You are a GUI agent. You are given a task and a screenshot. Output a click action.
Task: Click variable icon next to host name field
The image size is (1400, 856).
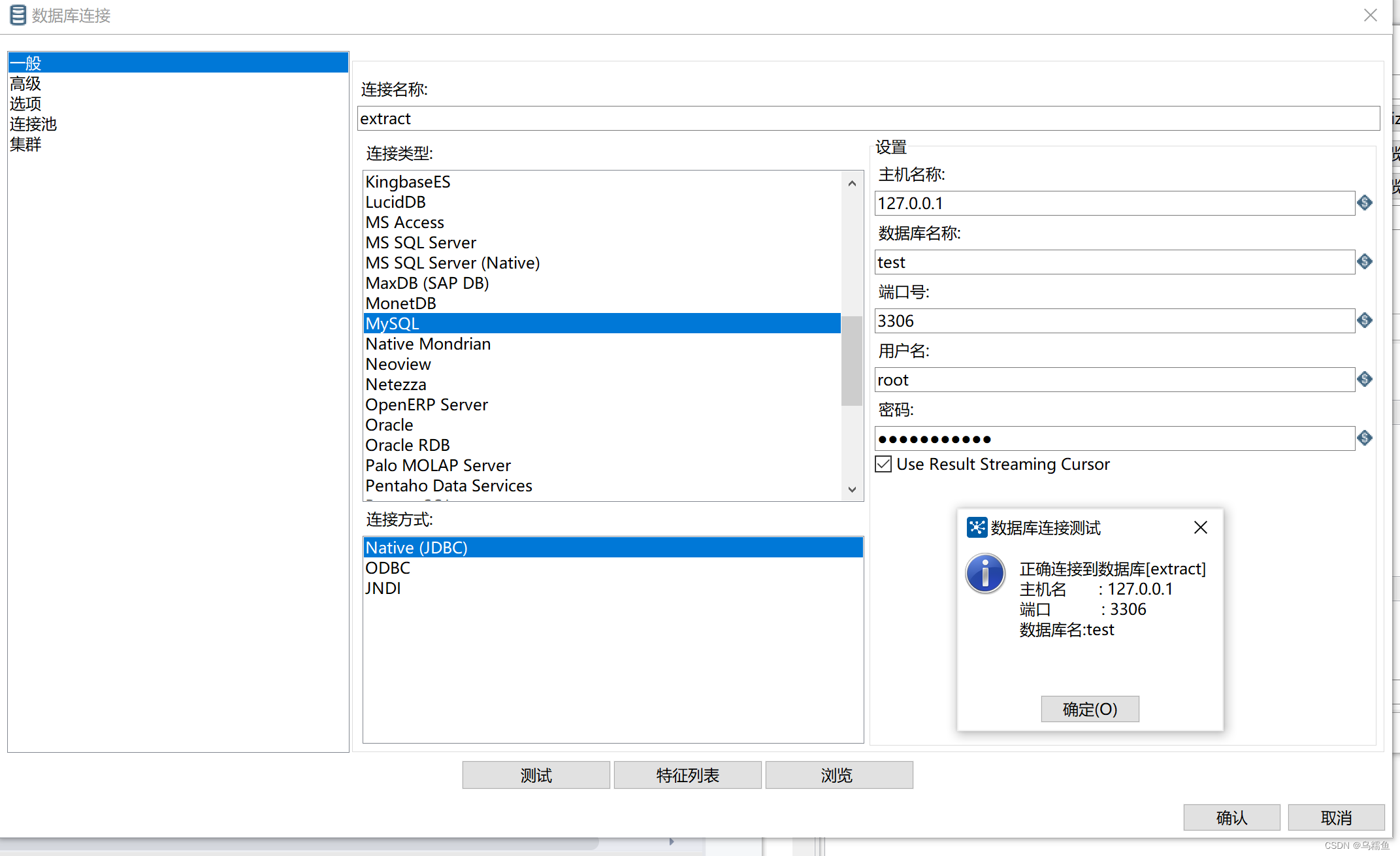click(1364, 203)
